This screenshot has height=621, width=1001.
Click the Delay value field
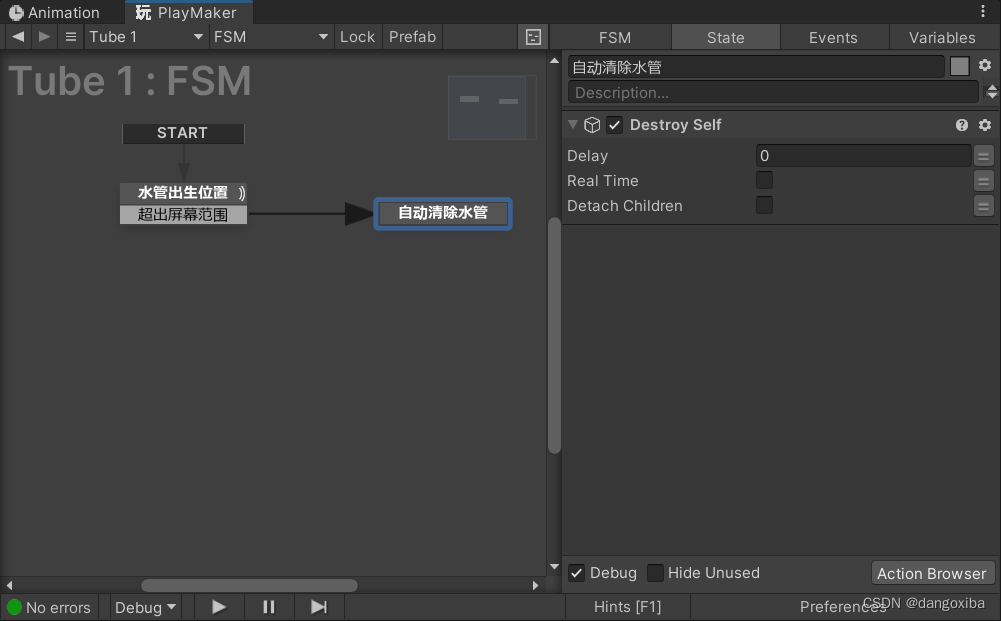pos(864,156)
